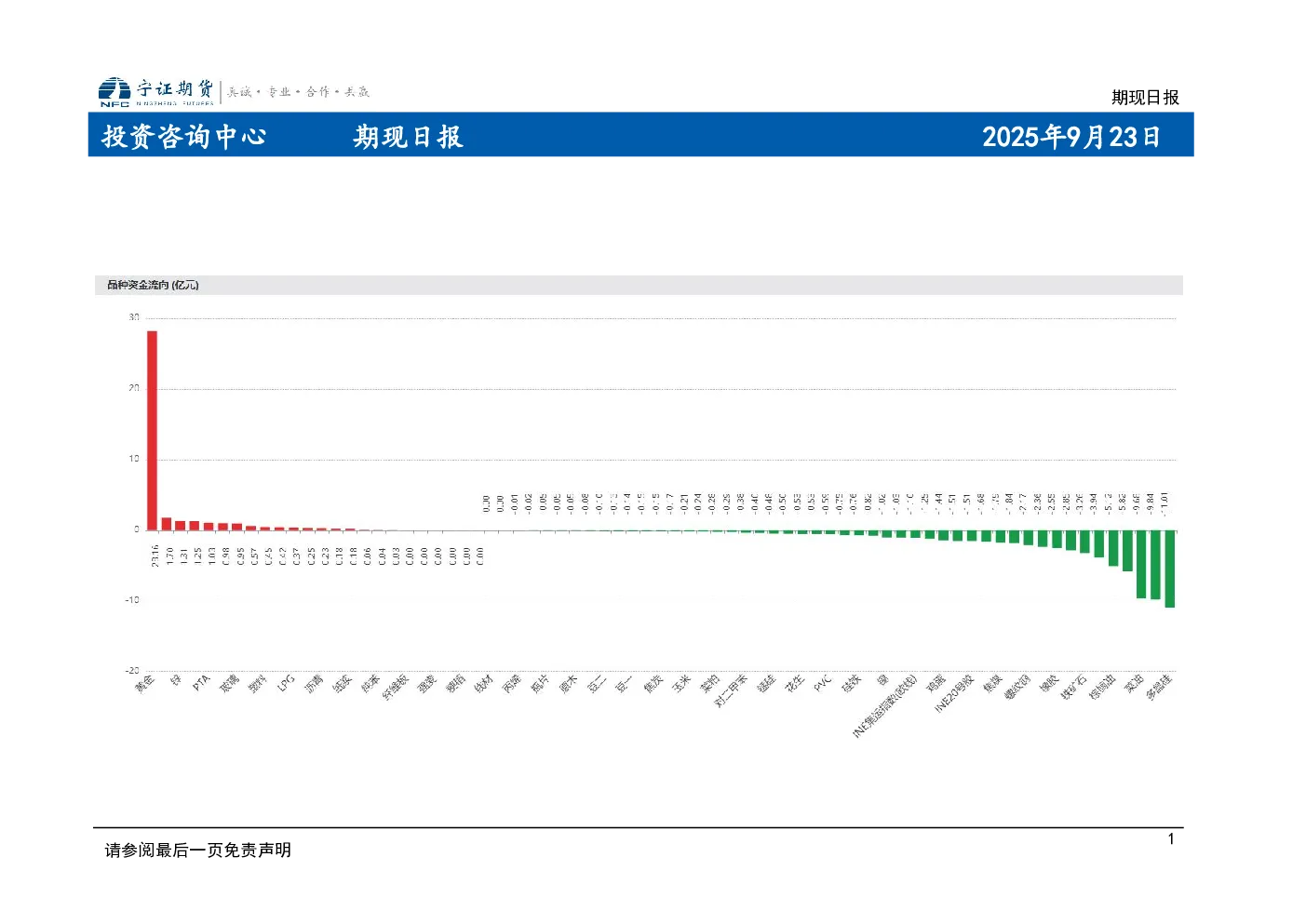Viewport: 1306px width, 924px height.
Task: Click the INE20号胶 x-axis label
Action: (x=954, y=694)
